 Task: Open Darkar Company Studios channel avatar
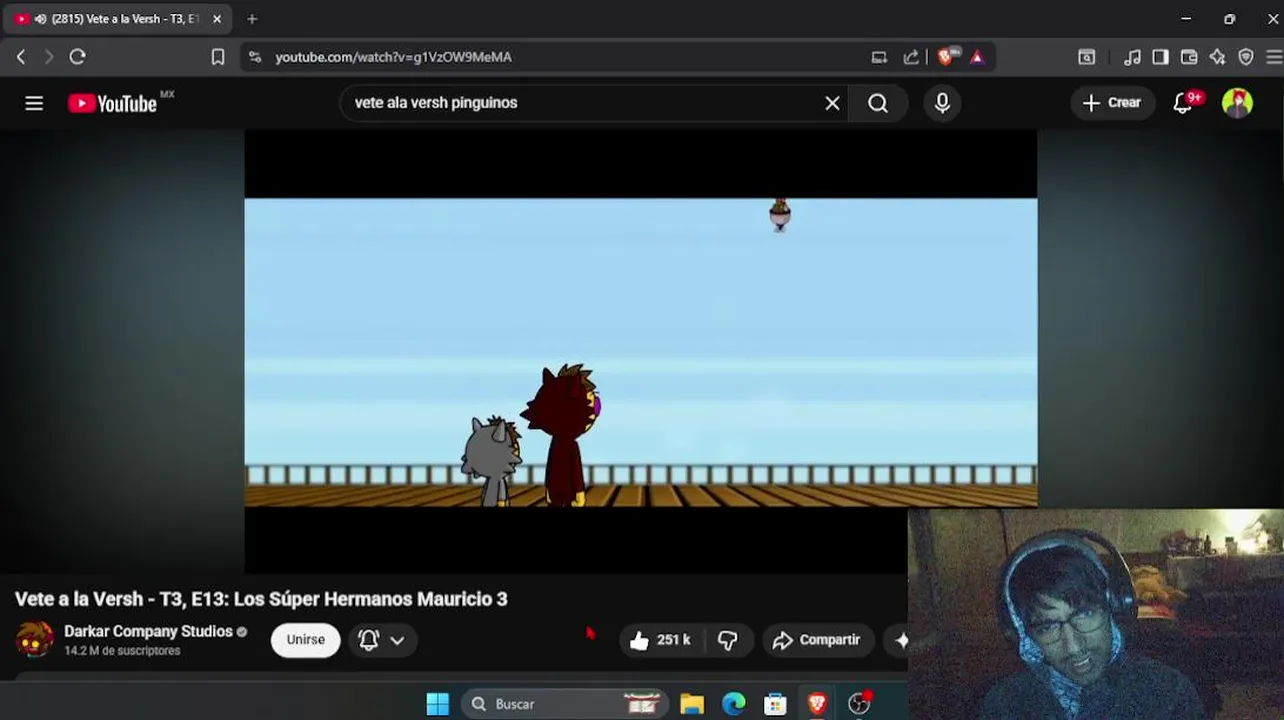[35, 640]
